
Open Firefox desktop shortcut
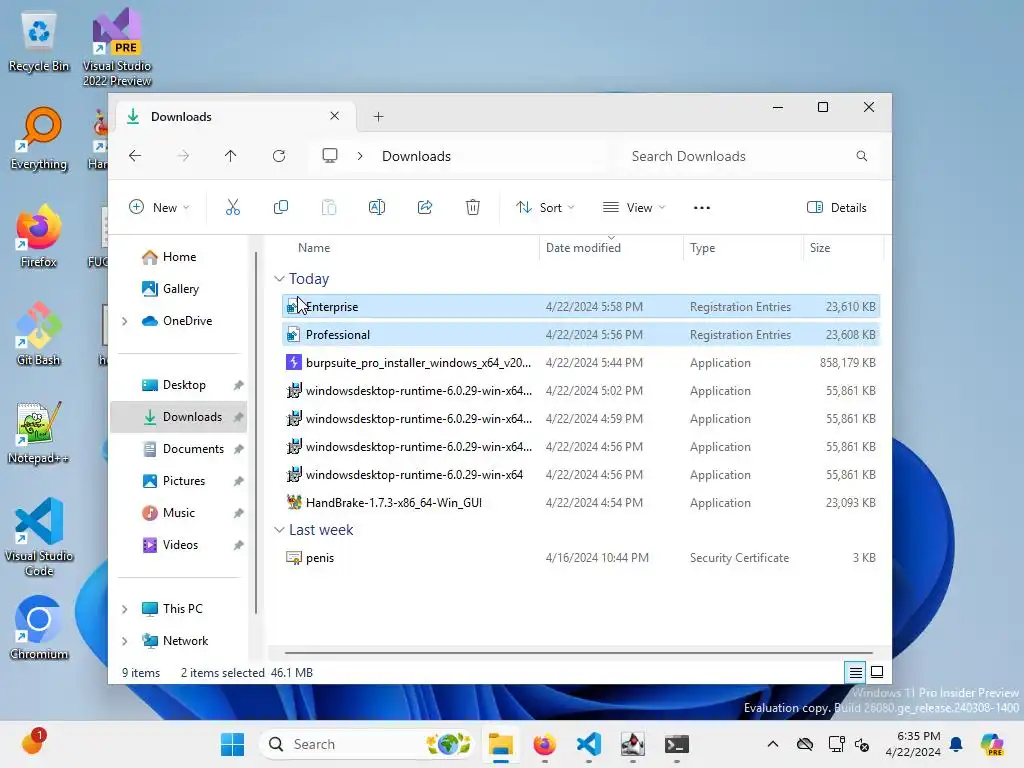[39, 236]
